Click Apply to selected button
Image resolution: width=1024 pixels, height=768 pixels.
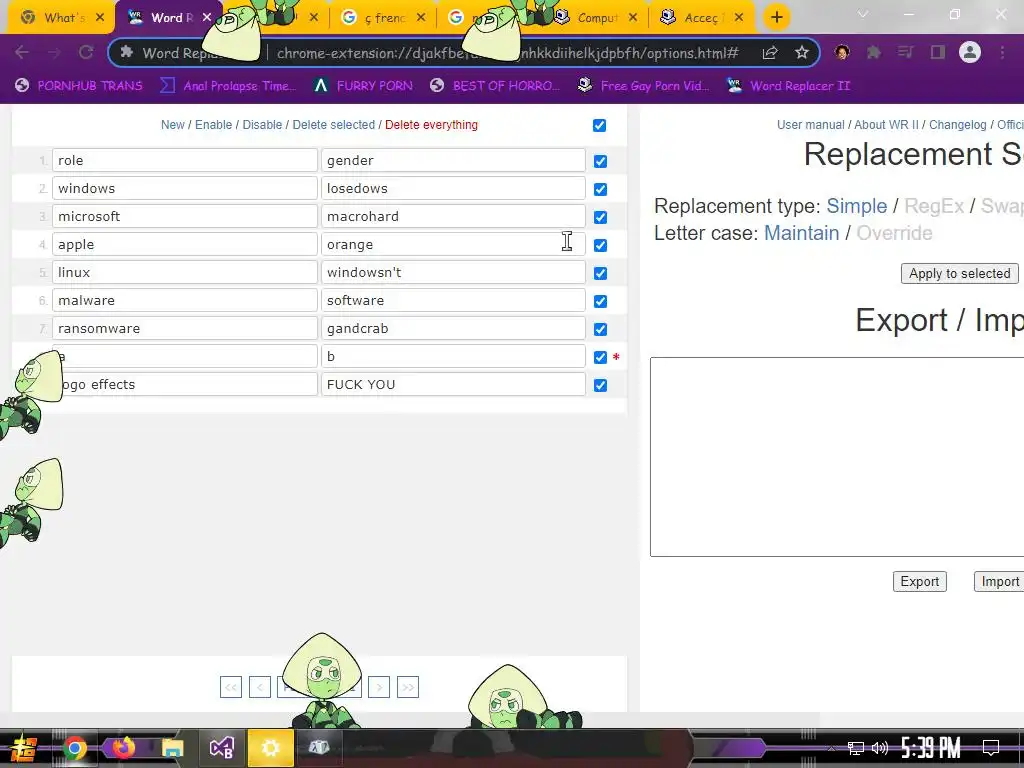tap(959, 274)
